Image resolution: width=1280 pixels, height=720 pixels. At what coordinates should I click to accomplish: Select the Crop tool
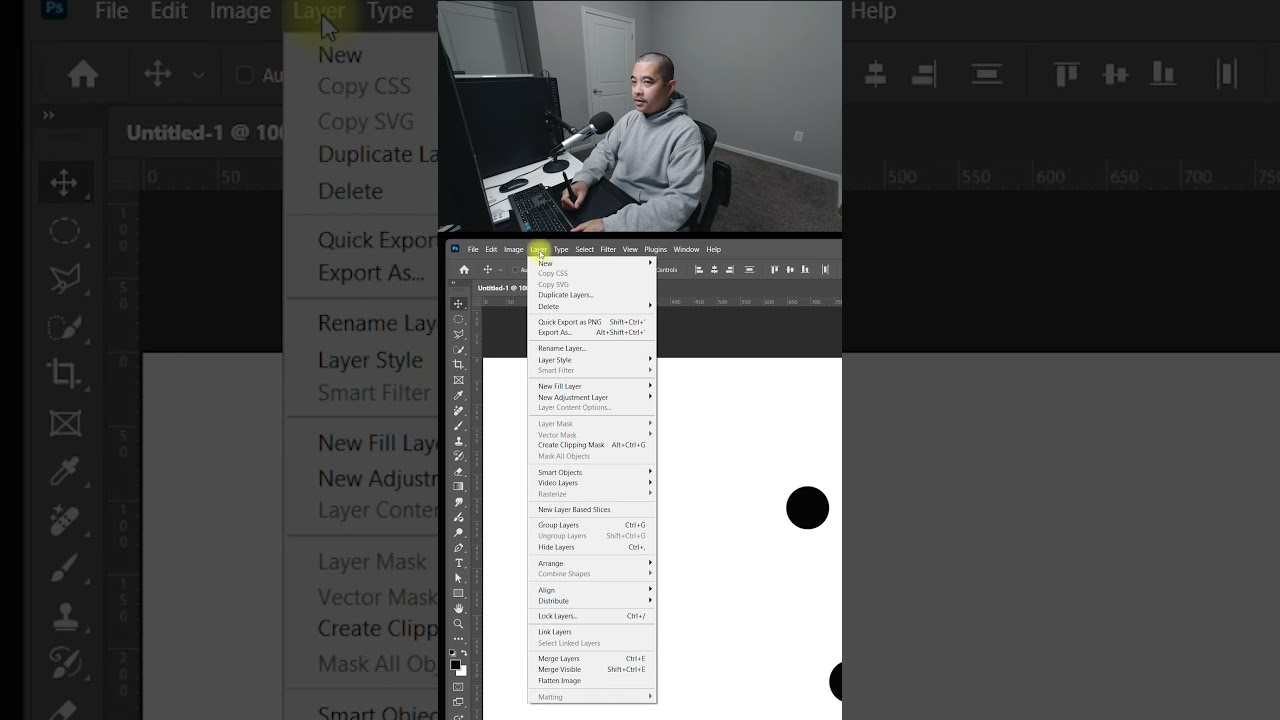coord(459,365)
